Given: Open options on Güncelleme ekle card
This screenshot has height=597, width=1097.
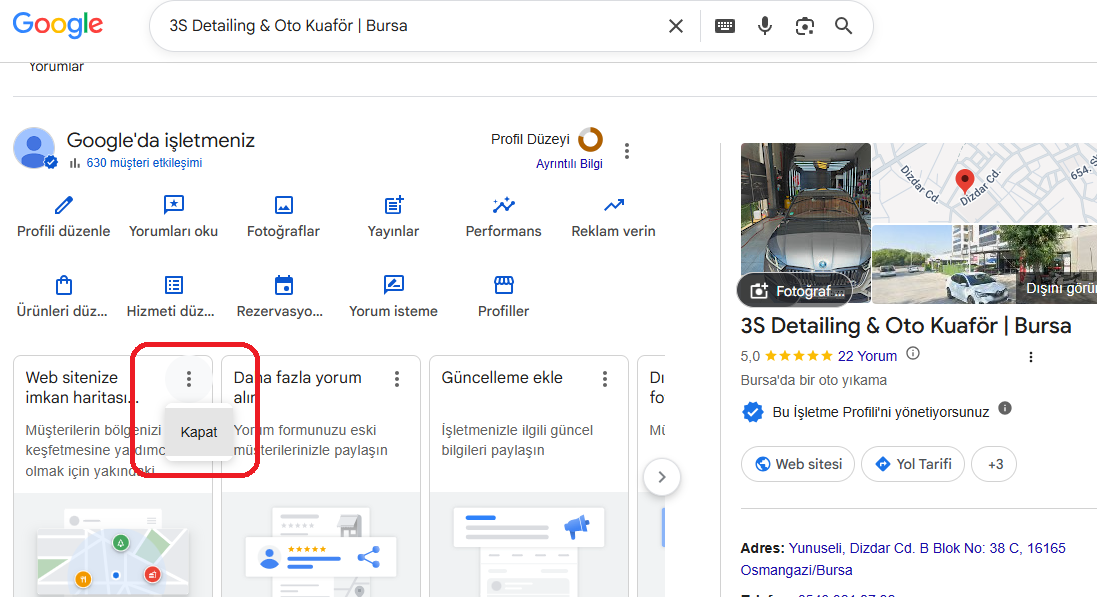Looking at the screenshot, I should click(x=605, y=379).
